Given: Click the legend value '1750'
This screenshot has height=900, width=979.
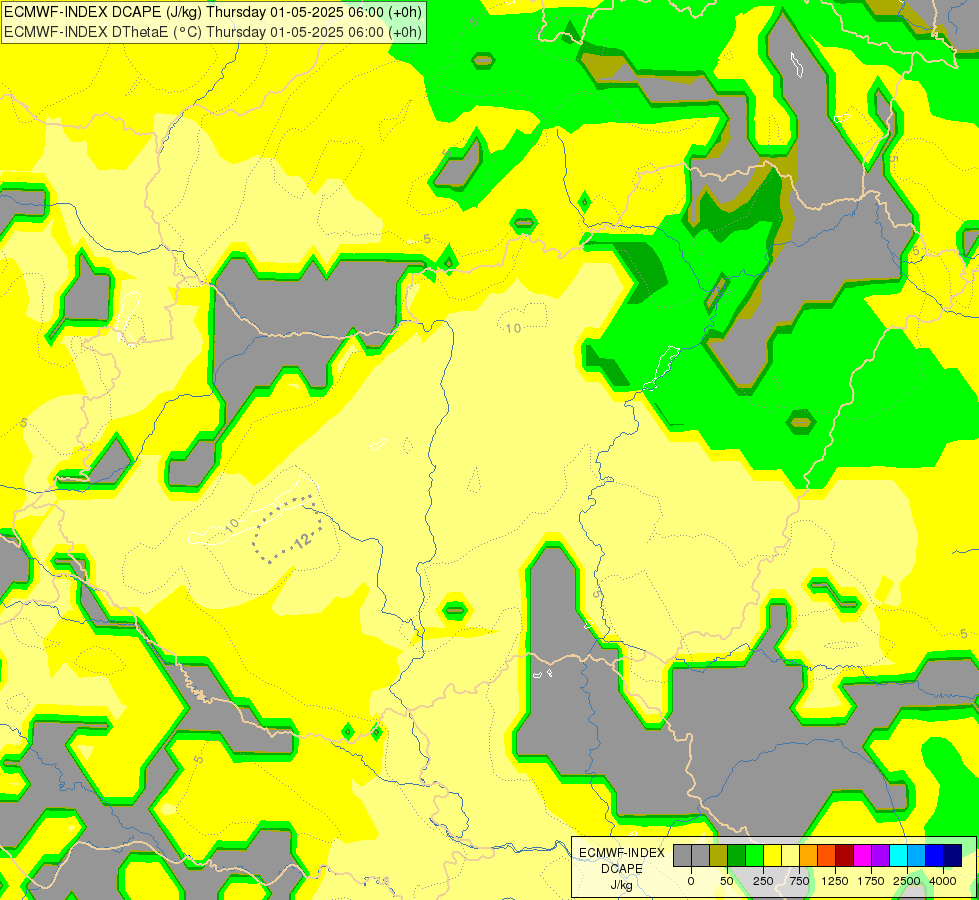Looking at the screenshot, I should (x=871, y=881).
